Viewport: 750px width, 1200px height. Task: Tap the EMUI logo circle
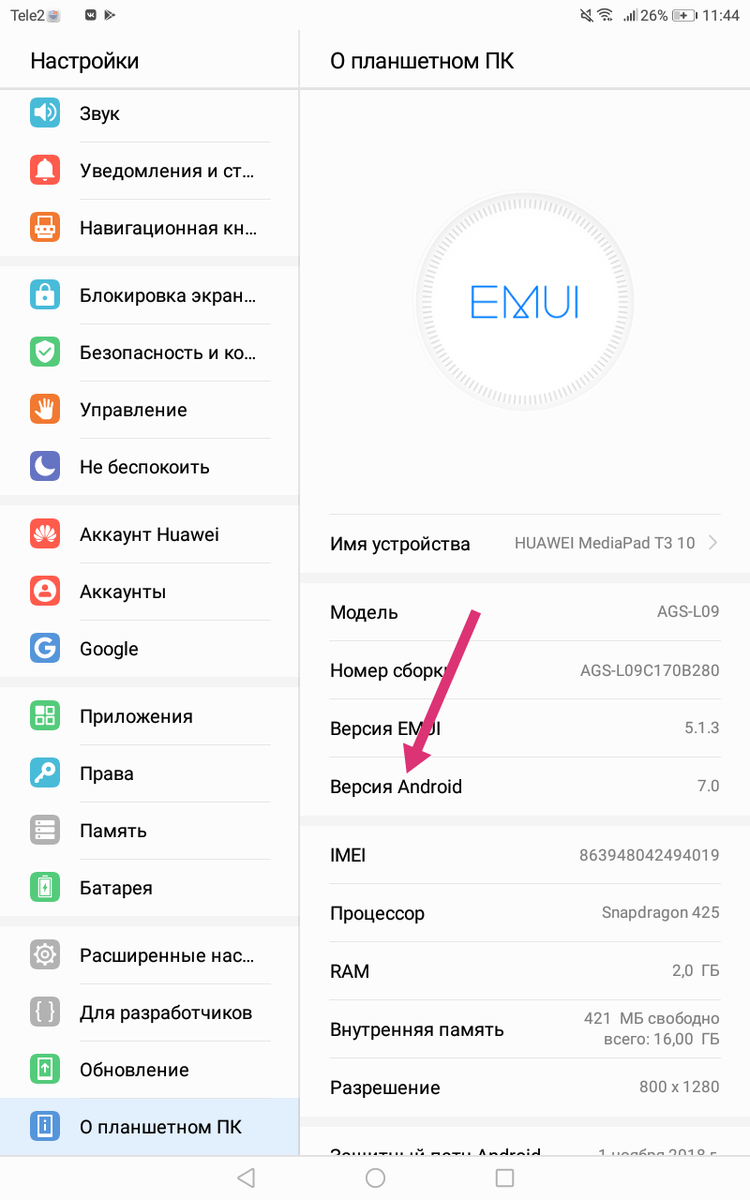tap(525, 301)
